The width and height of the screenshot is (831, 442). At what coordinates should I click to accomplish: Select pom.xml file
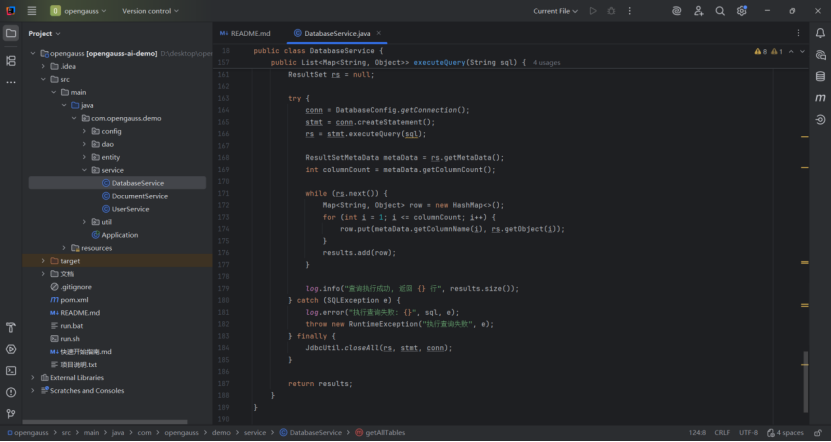click(74, 300)
